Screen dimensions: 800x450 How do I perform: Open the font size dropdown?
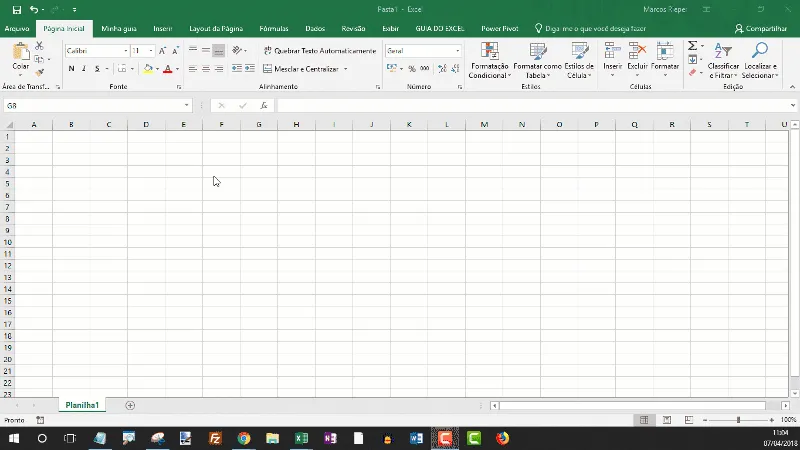tap(151, 51)
